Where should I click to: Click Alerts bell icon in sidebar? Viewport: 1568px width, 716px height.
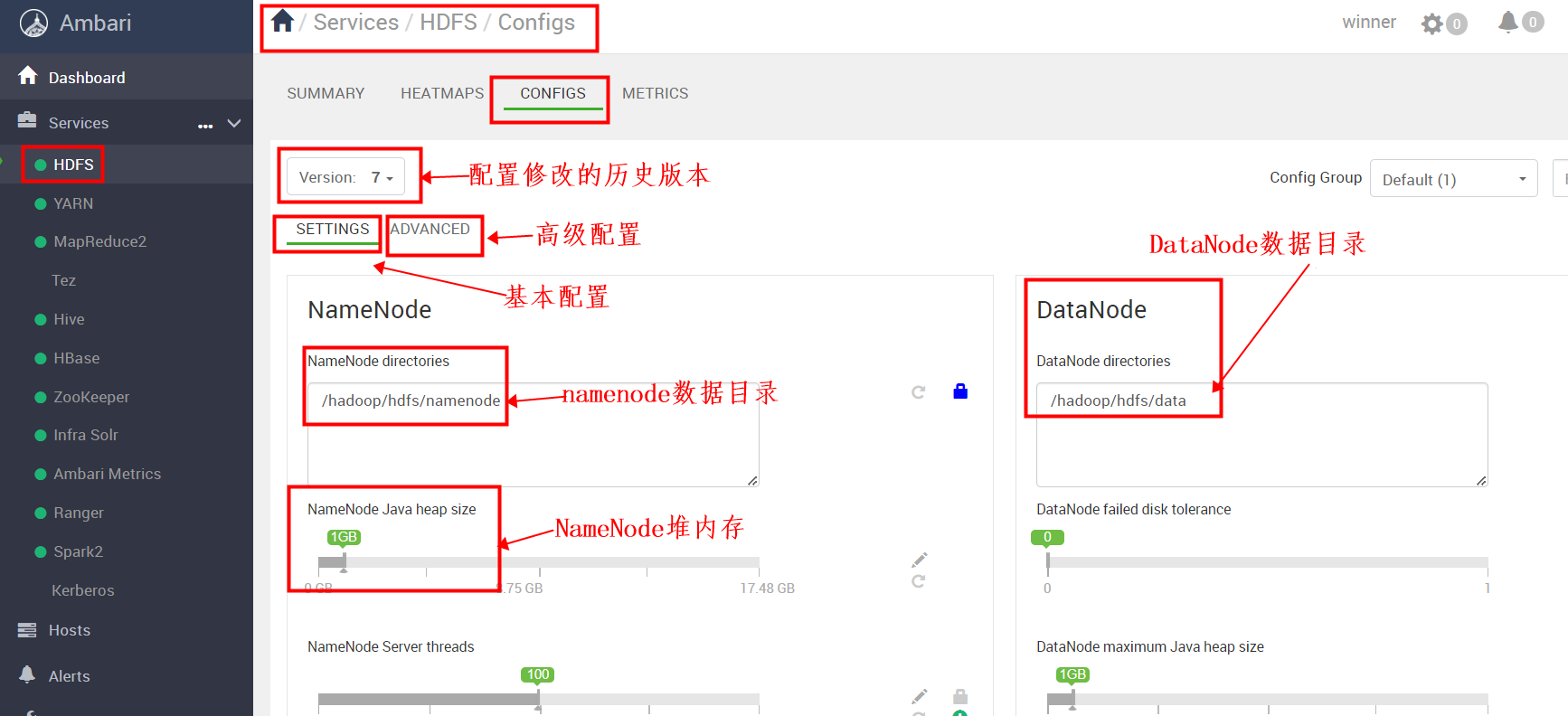[x=27, y=674]
